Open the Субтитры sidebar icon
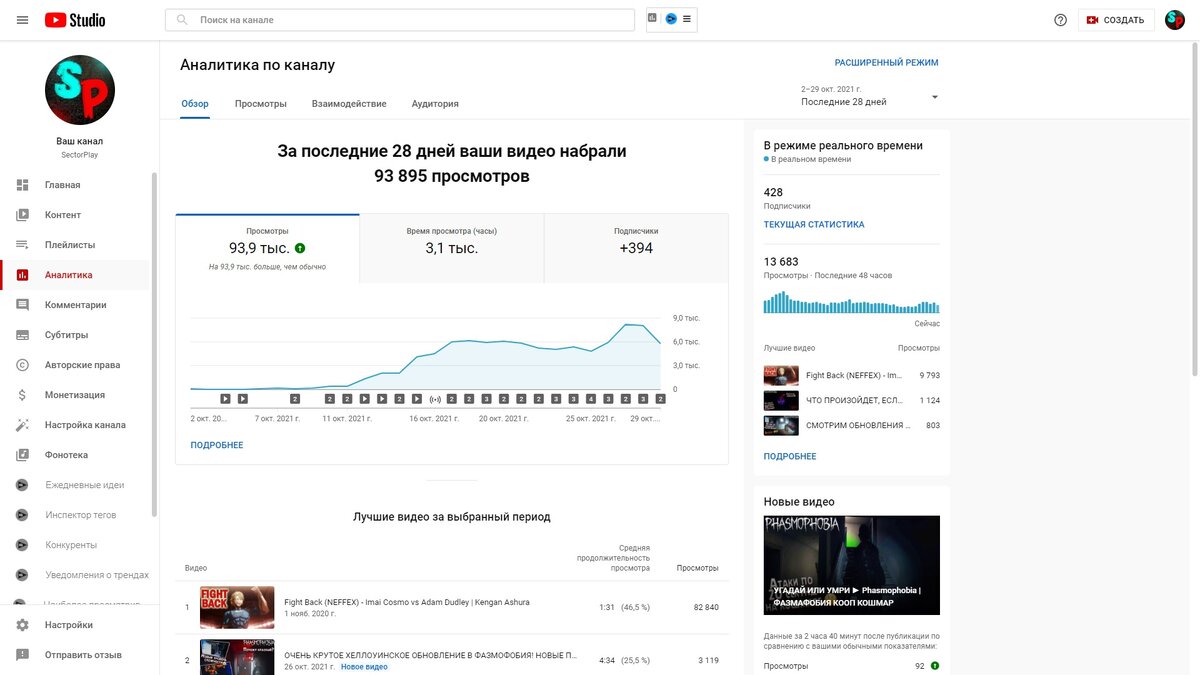The height and width of the screenshot is (675, 1200). coord(20,334)
